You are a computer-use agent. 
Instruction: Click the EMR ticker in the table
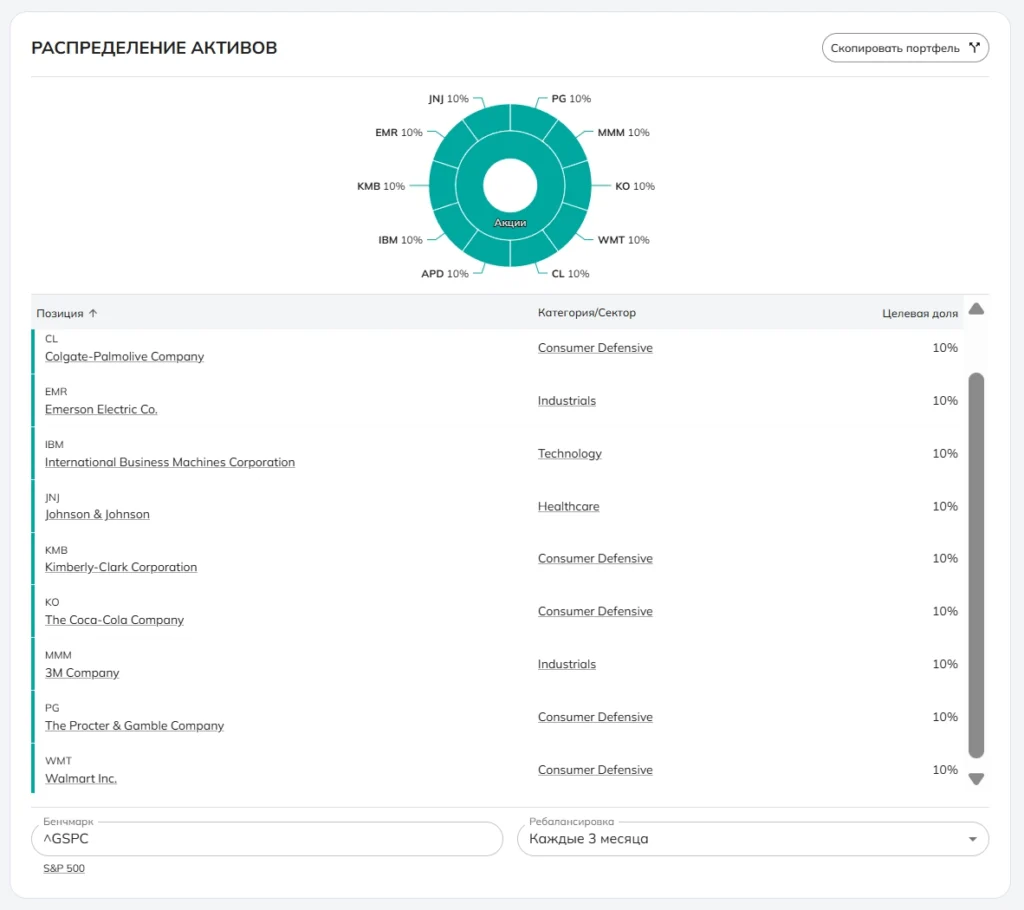coord(56,392)
